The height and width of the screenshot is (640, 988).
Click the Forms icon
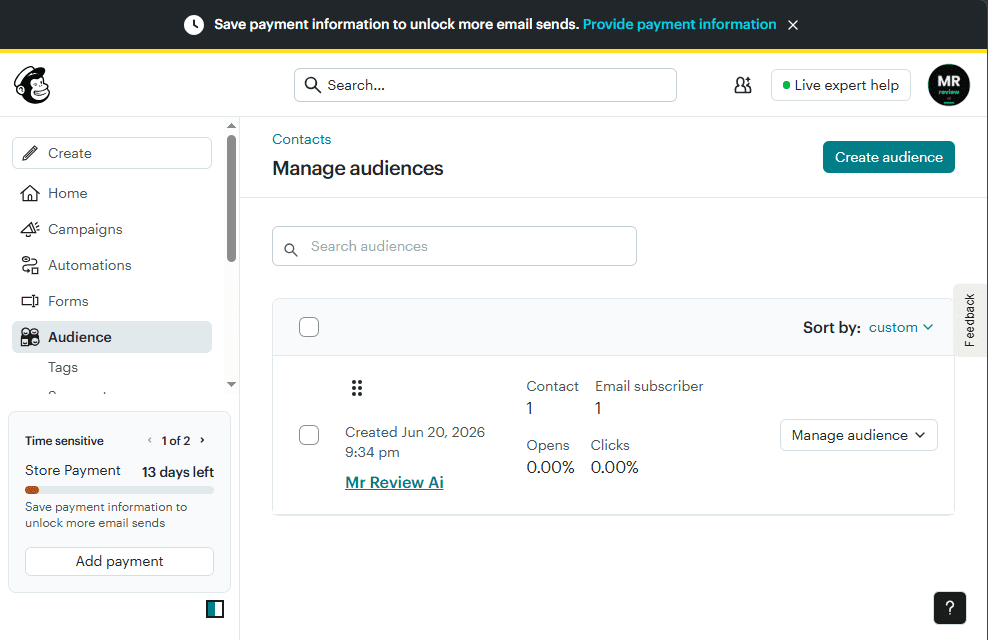click(x=30, y=301)
